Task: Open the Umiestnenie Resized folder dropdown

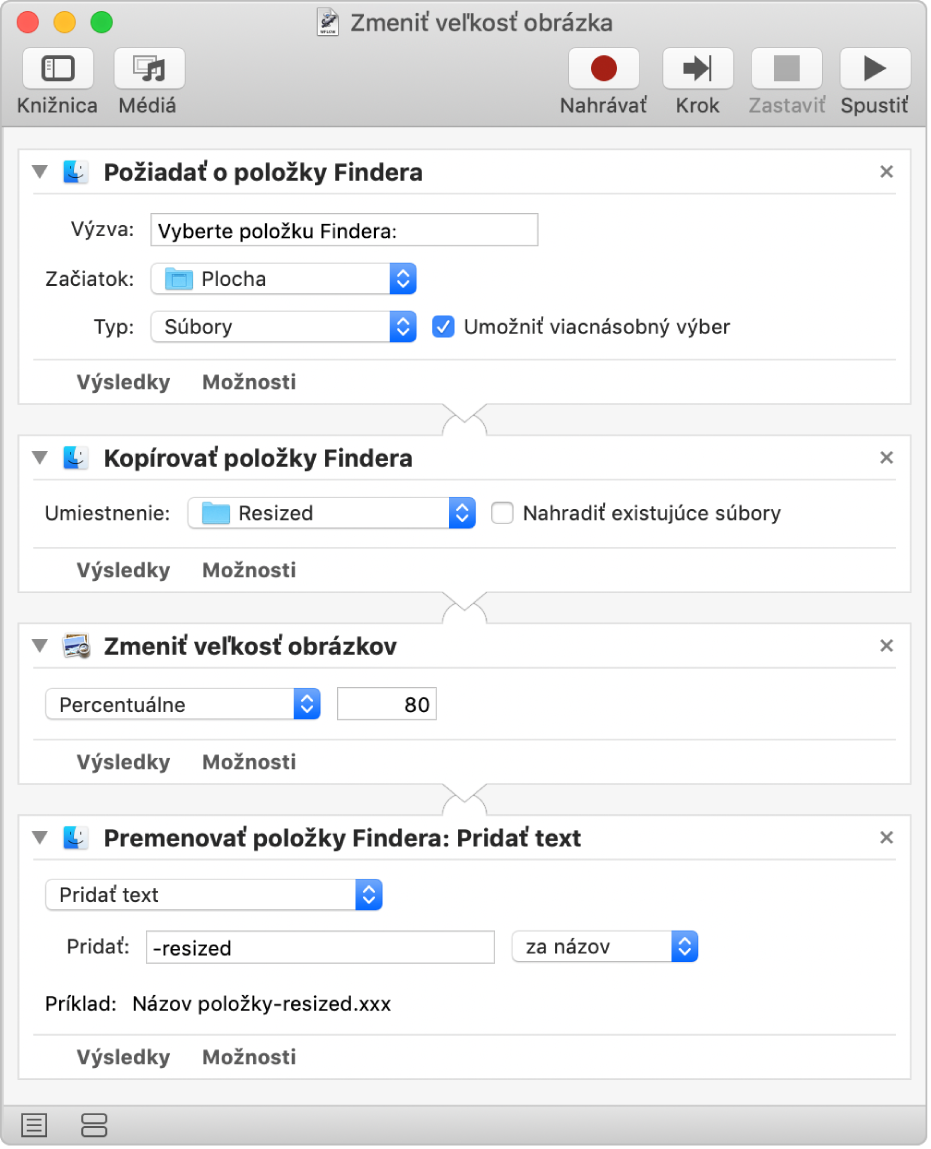Action: point(331,514)
